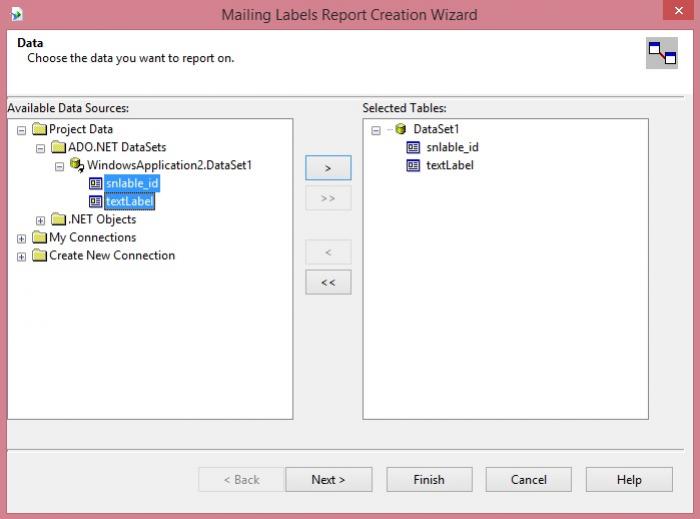The width and height of the screenshot is (700, 519).
Task: Collapse the WindowsApplication2.DataSet1 node
Action: pos(59,166)
